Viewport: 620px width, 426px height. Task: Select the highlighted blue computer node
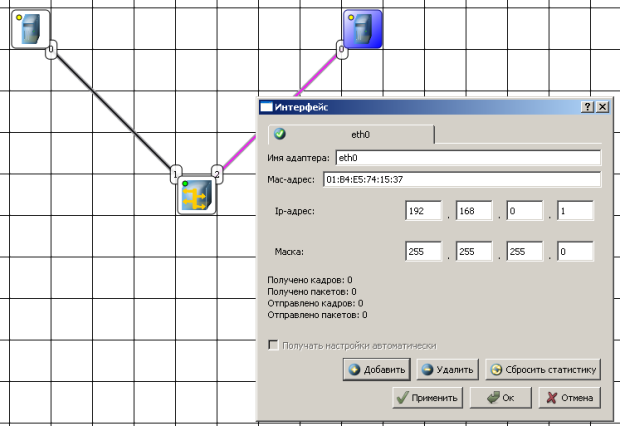[362, 28]
